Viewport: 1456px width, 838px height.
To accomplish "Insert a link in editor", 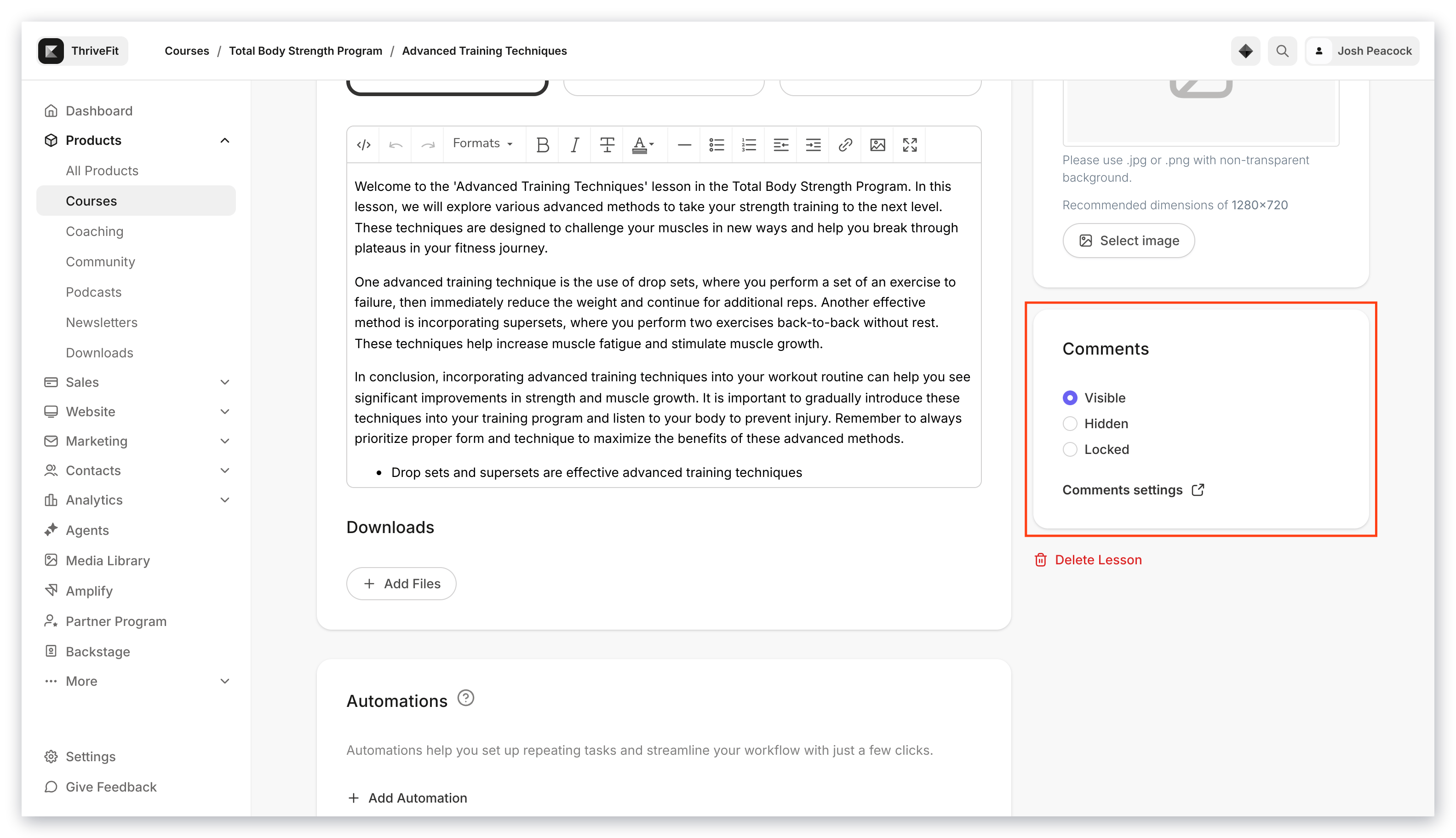I will click(x=845, y=144).
